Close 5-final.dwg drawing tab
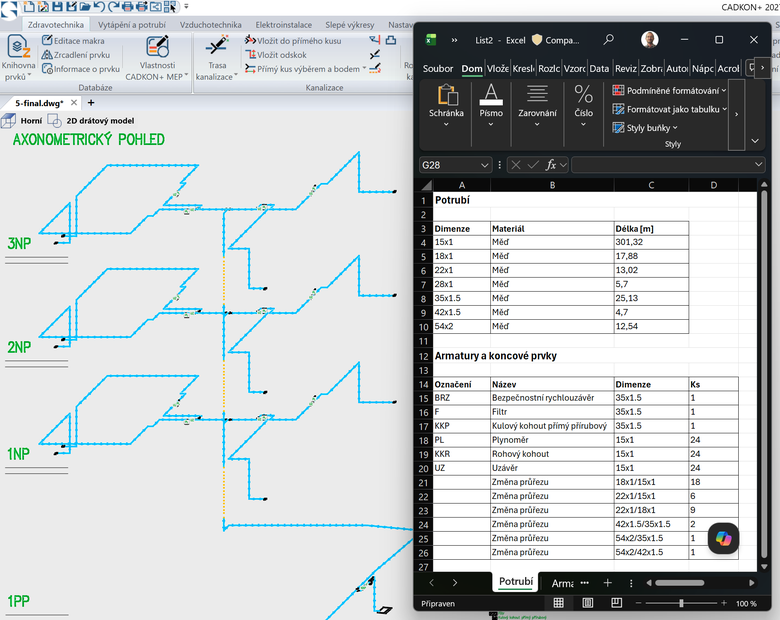 tap(74, 103)
